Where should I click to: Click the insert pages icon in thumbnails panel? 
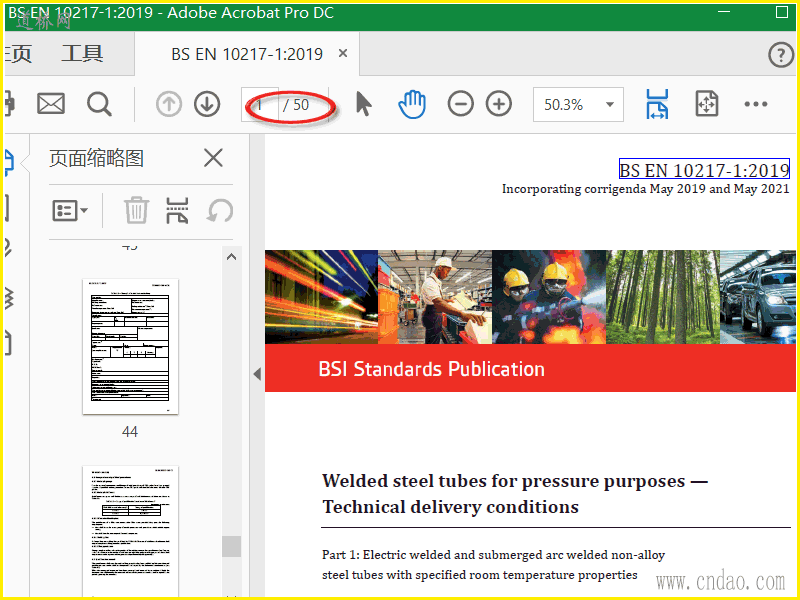tap(177, 210)
